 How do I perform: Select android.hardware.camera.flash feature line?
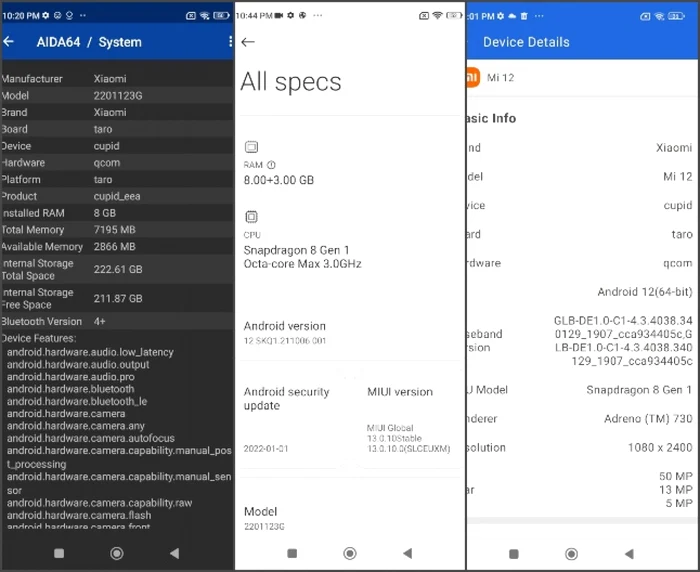click(x=79, y=515)
